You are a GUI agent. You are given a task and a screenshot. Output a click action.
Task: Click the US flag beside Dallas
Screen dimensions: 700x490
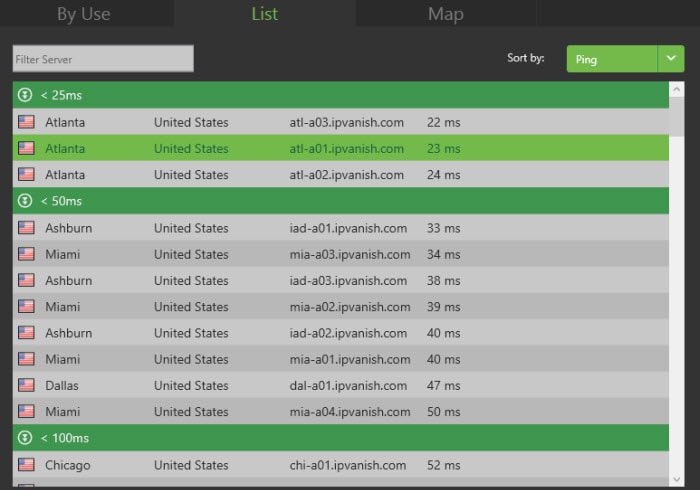[x=27, y=385]
